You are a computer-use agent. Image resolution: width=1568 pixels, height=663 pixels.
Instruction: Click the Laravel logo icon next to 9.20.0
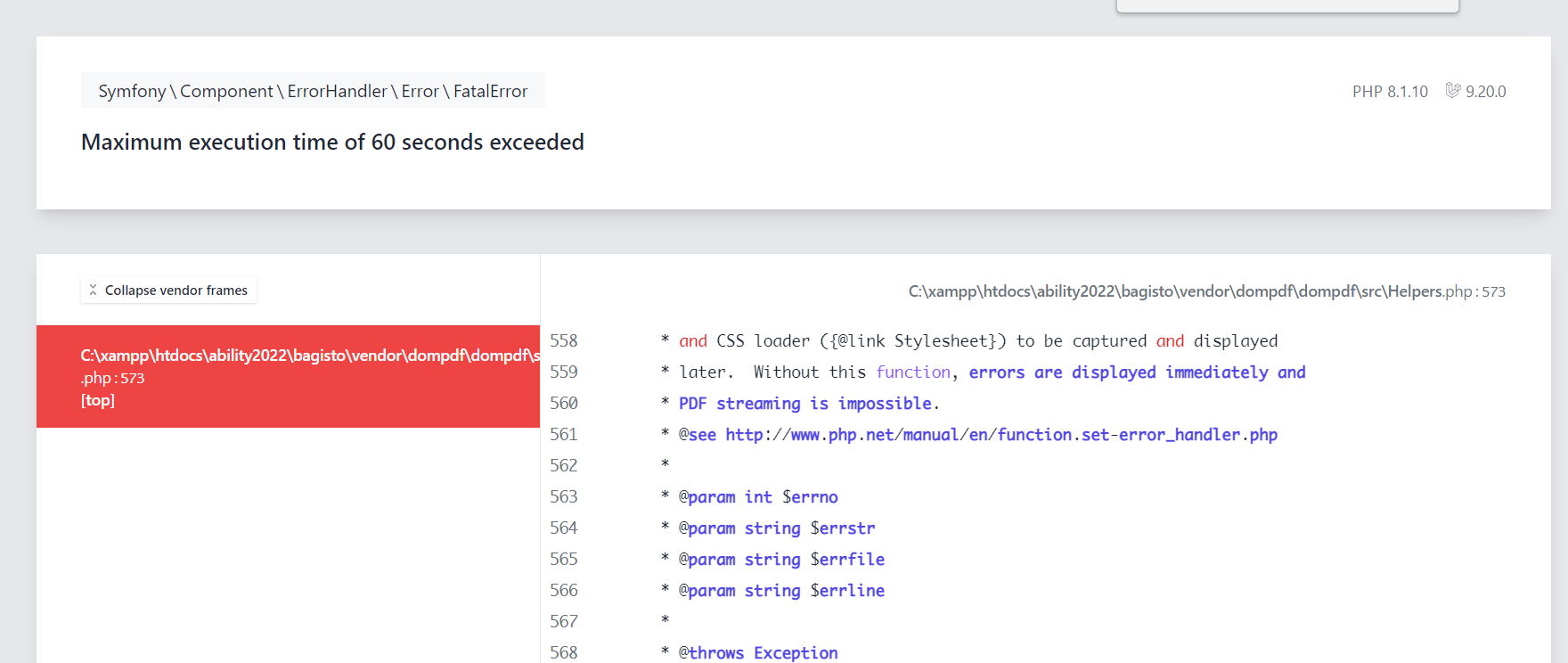[x=1453, y=91]
